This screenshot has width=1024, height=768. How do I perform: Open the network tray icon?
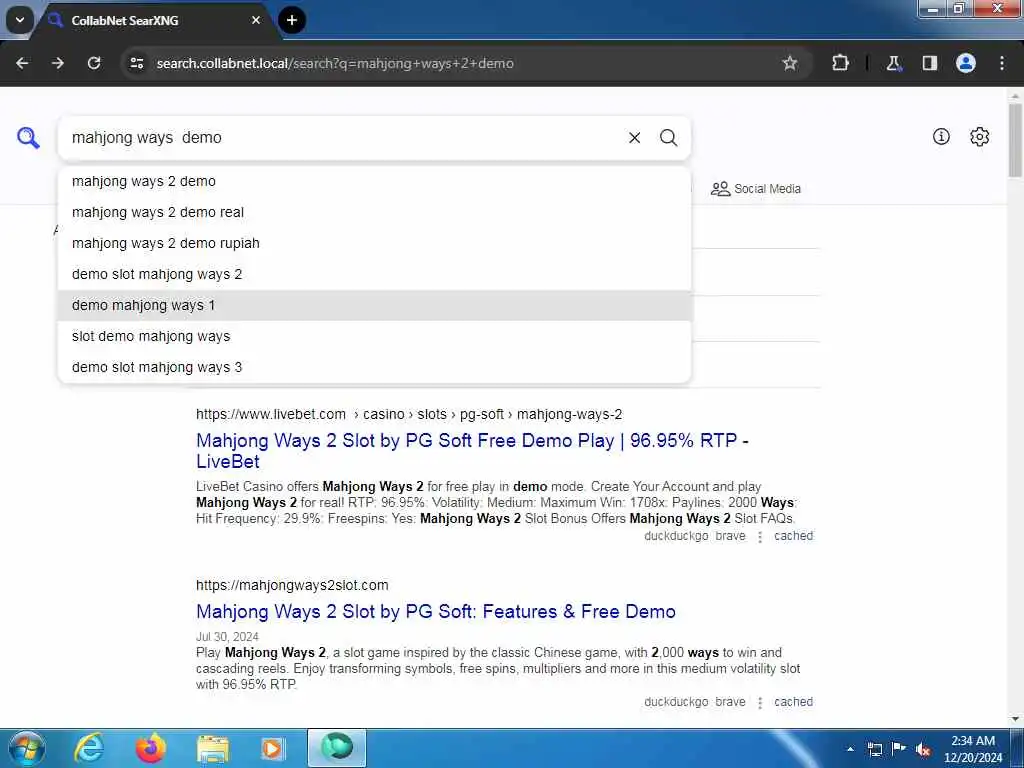(875, 749)
